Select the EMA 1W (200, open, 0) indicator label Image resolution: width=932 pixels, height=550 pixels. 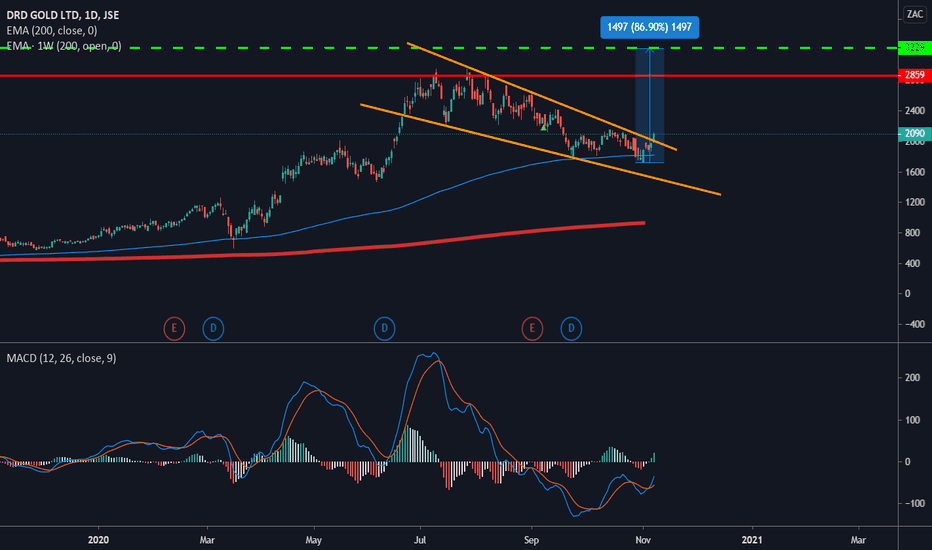64,46
